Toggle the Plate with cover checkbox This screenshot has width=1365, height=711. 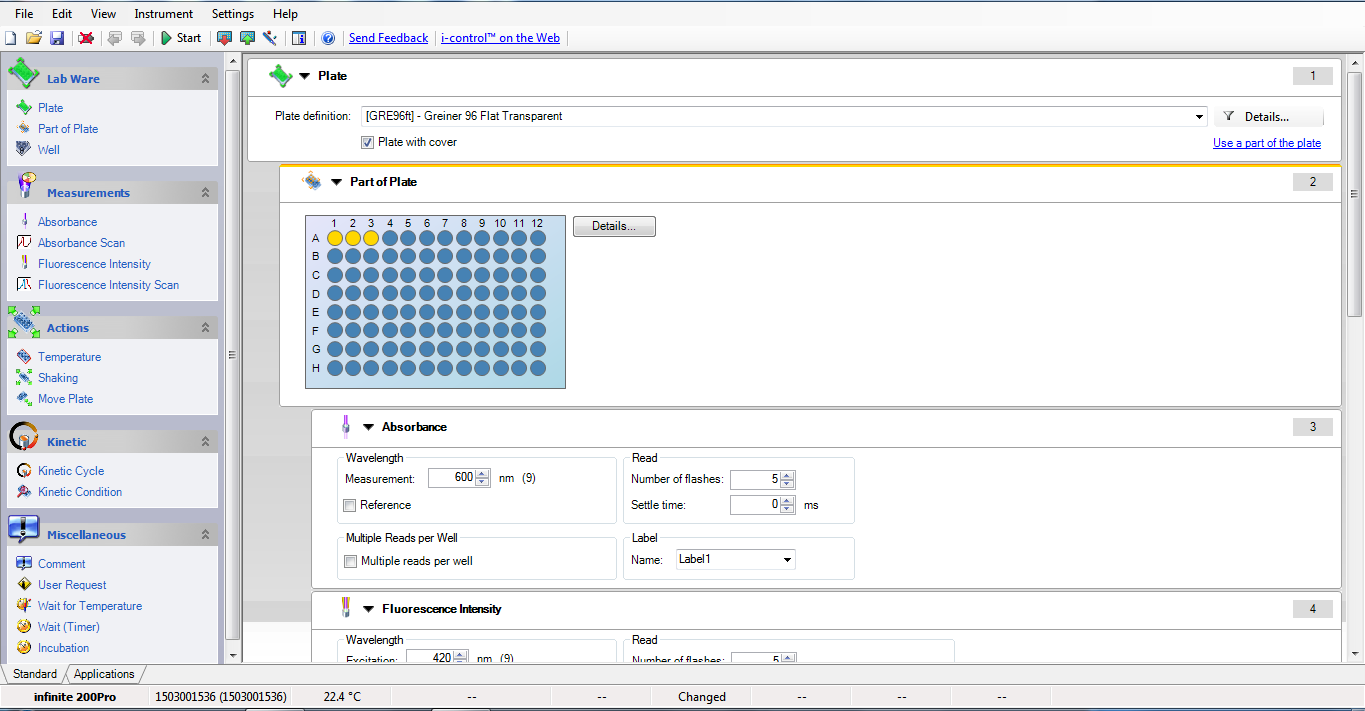pyautogui.click(x=368, y=142)
